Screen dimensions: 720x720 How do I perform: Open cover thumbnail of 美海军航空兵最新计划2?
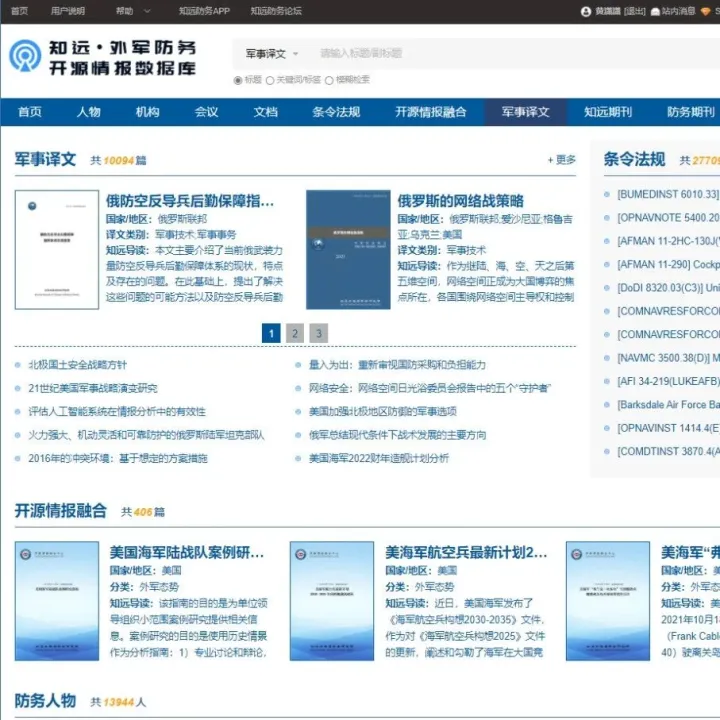332,601
